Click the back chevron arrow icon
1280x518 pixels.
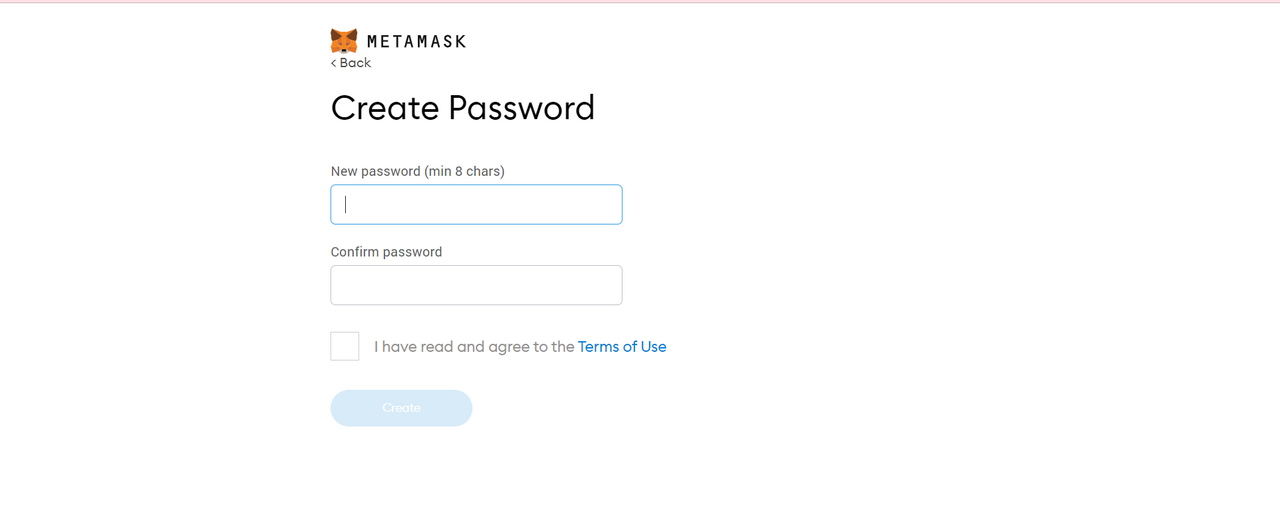[334, 63]
